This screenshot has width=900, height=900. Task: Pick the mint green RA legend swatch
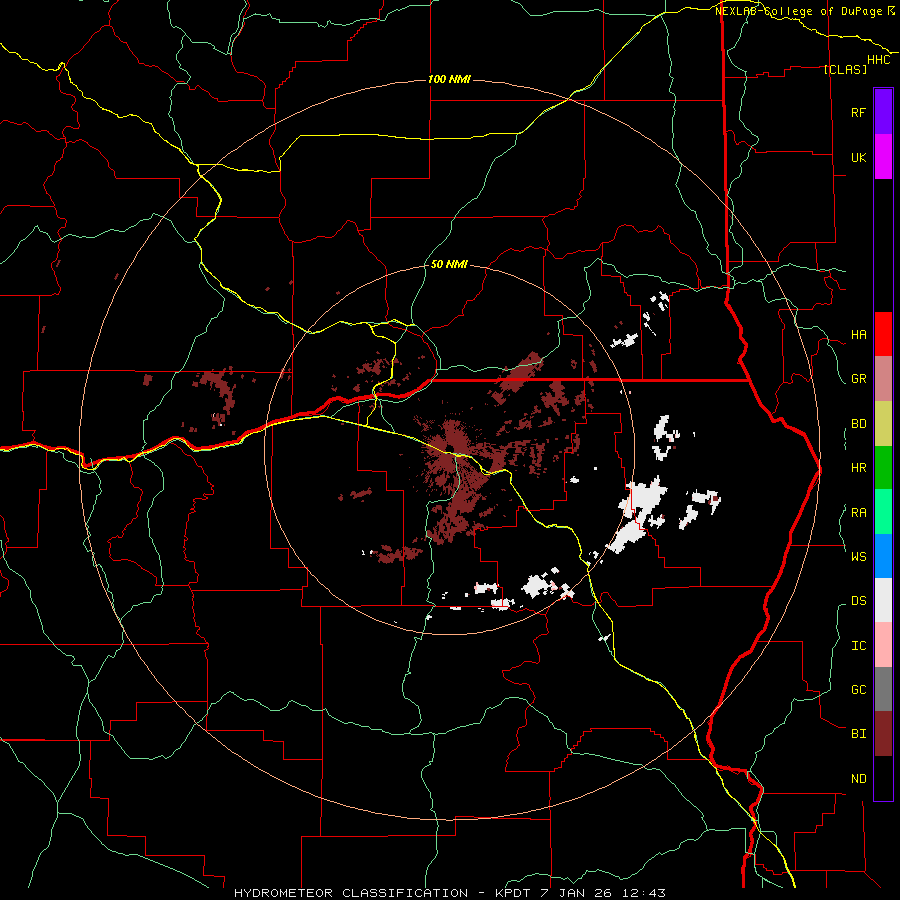(883, 512)
